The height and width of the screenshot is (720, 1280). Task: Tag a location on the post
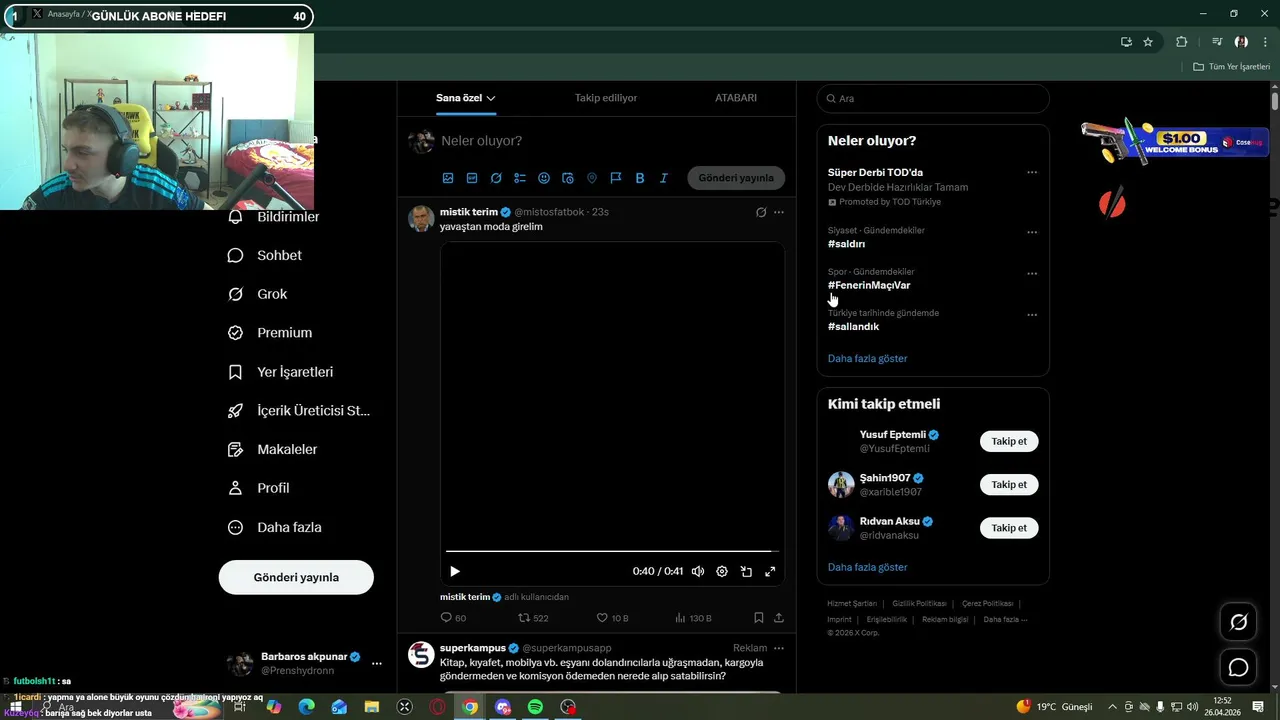pos(592,178)
